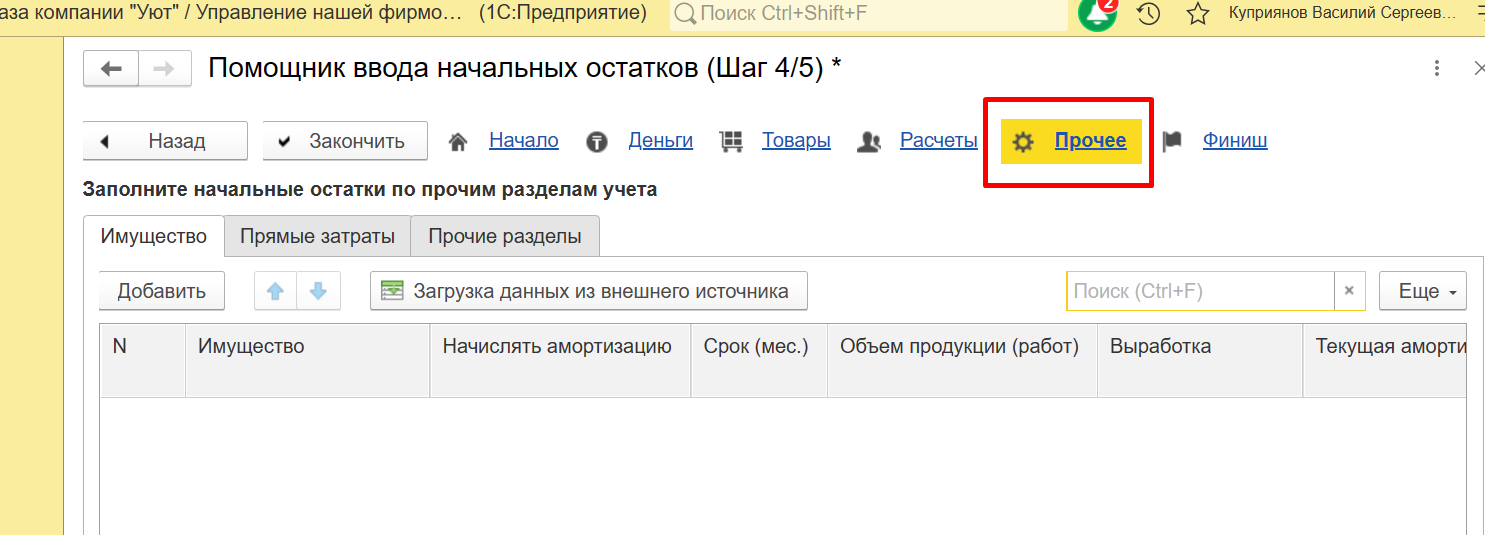Go to the Деньги step link
Image resolution: width=1485 pixels, height=535 pixels.
[660, 141]
